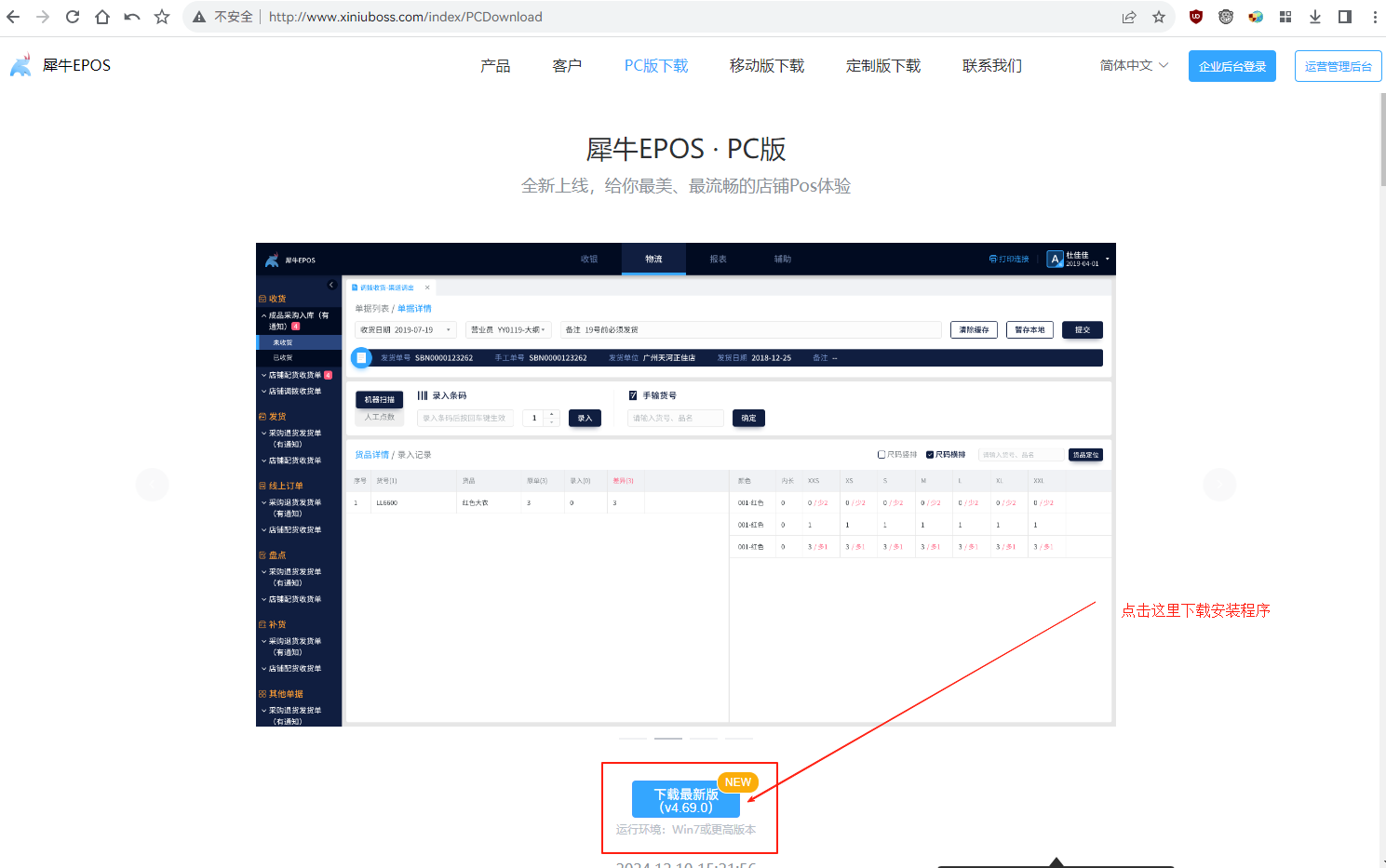This screenshot has height=868, width=1386.
Task: Click the 运营管理后台 button
Action: point(1338,66)
